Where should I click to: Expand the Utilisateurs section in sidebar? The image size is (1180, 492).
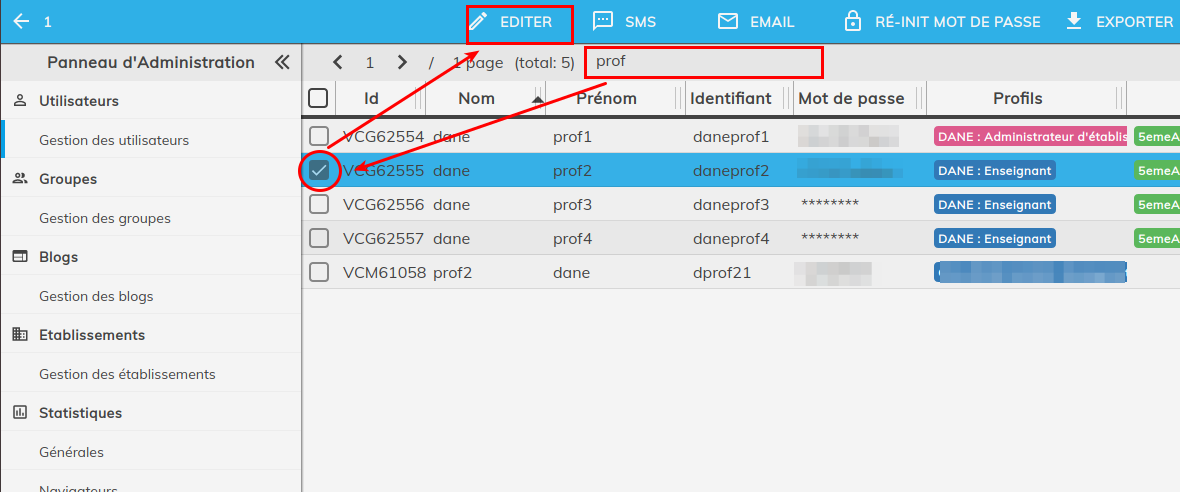79,101
